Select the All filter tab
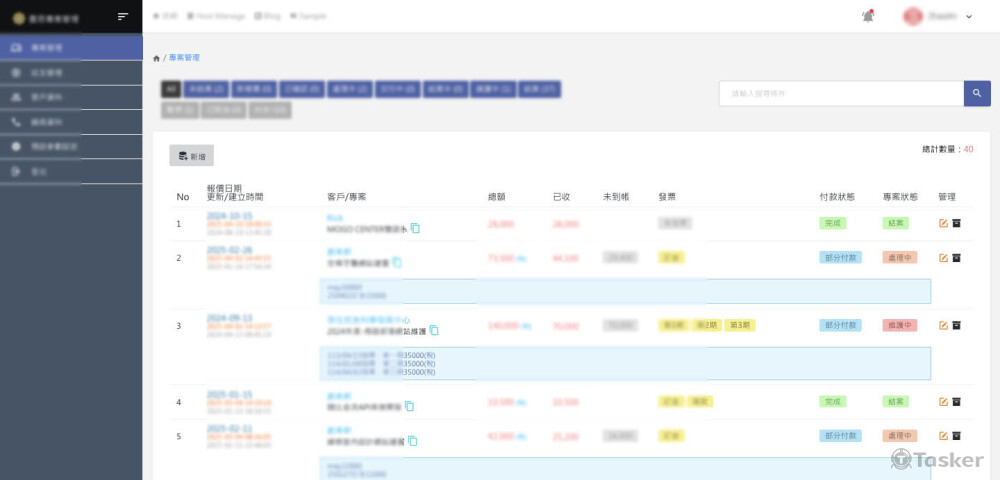The height and width of the screenshot is (480, 1000). (x=171, y=89)
